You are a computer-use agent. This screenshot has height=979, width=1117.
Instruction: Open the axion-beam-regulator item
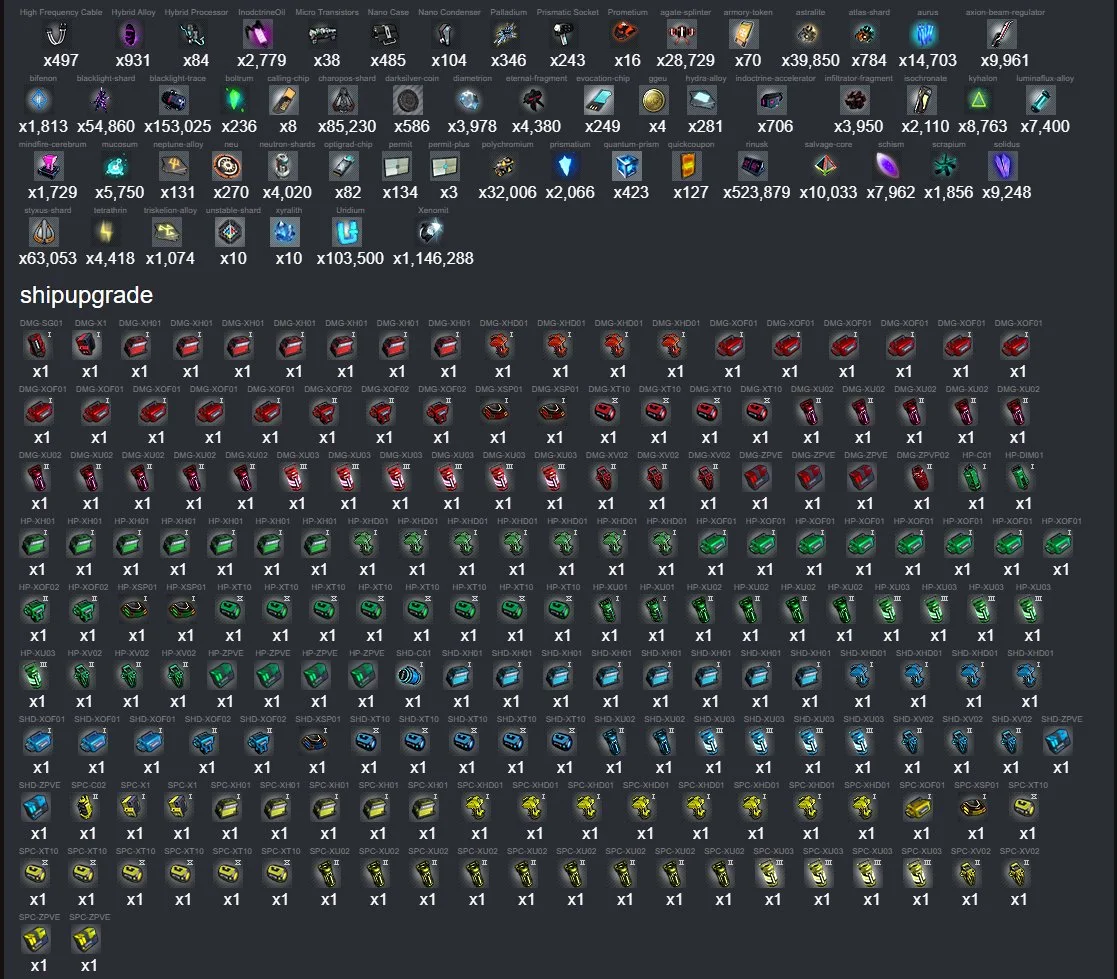1003,36
